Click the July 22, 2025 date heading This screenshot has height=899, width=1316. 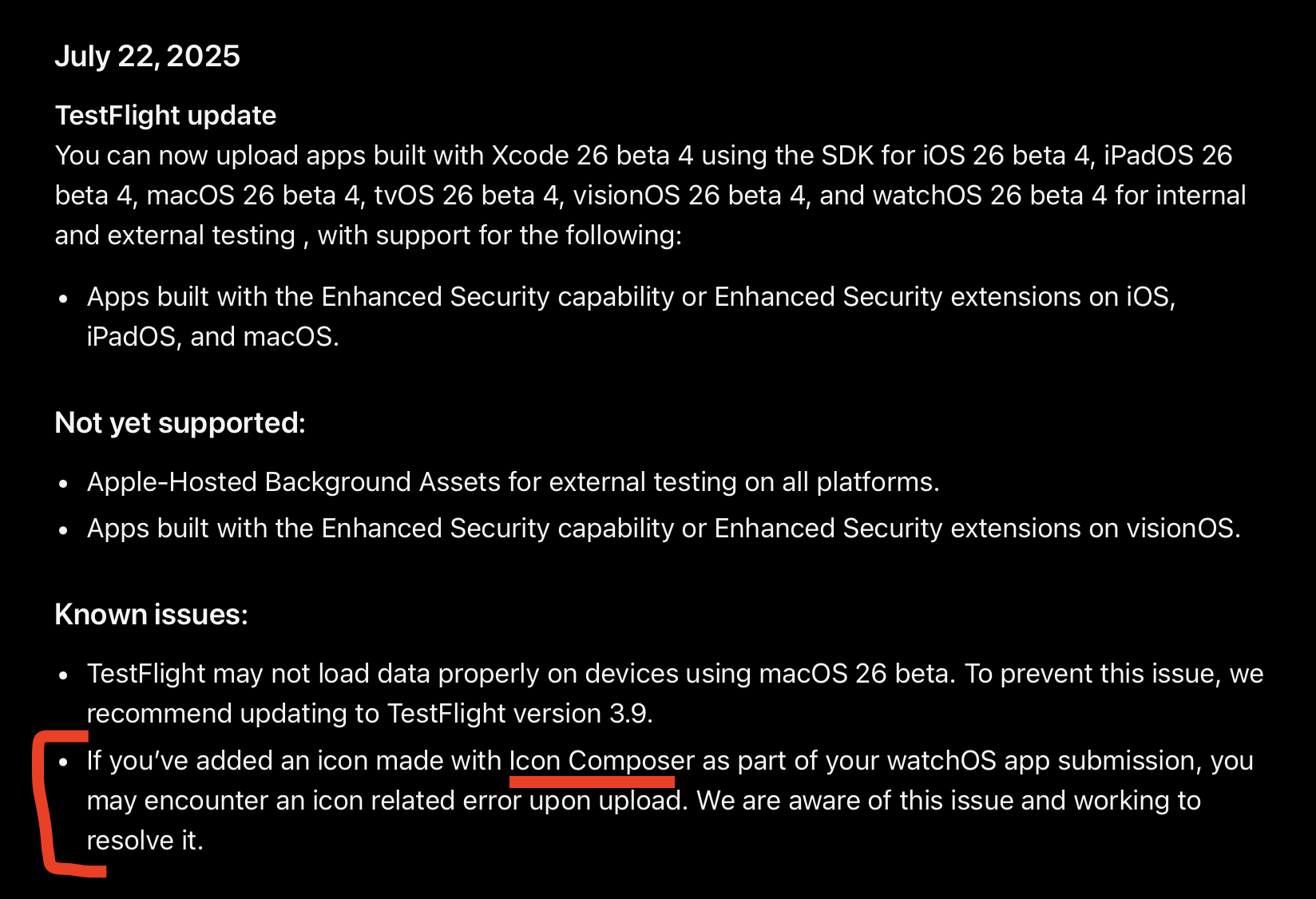point(147,56)
